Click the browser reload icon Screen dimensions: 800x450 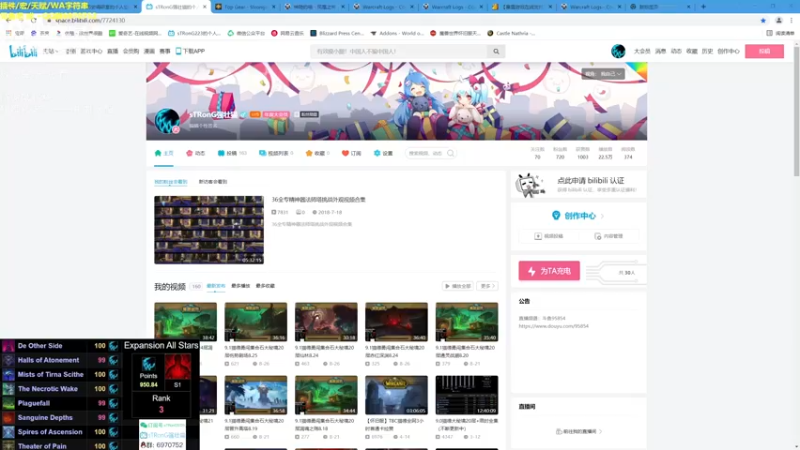34,20
